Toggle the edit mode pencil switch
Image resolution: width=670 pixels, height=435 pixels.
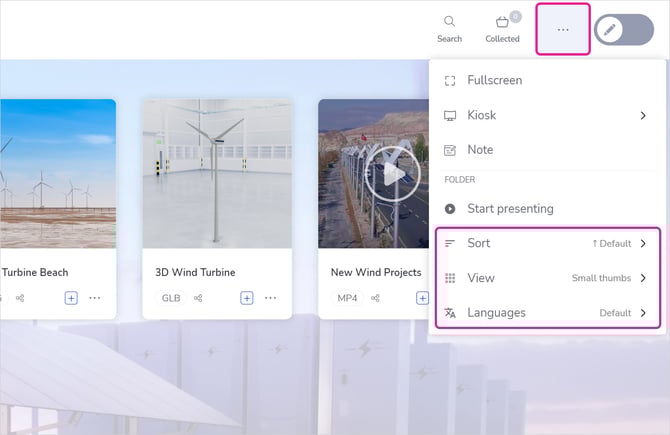pyautogui.click(x=624, y=29)
